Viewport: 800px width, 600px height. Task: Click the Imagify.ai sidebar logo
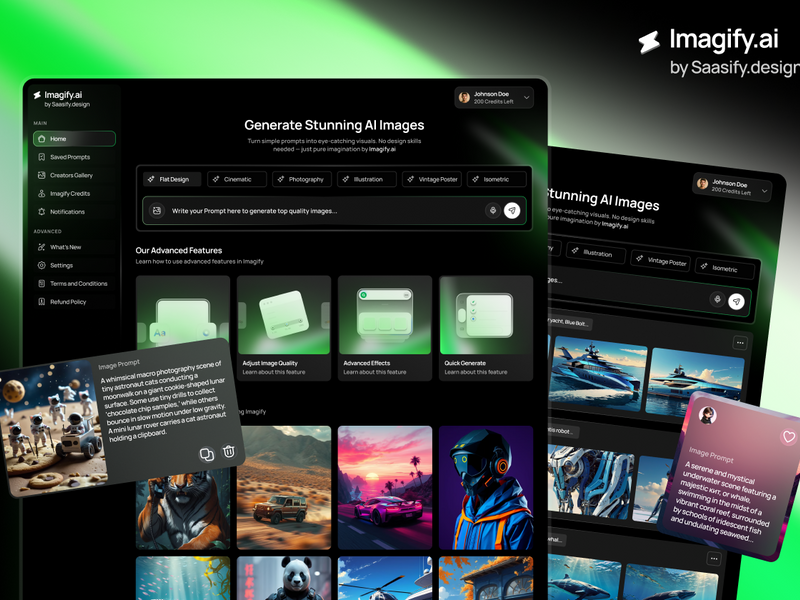click(61, 99)
